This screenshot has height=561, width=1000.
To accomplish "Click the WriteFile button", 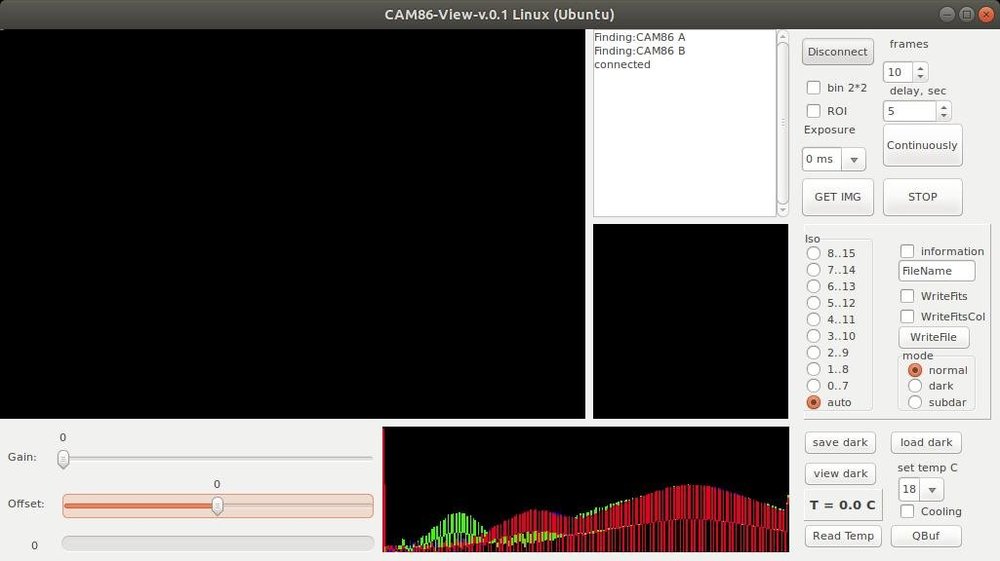I will (x=933, y=337).
